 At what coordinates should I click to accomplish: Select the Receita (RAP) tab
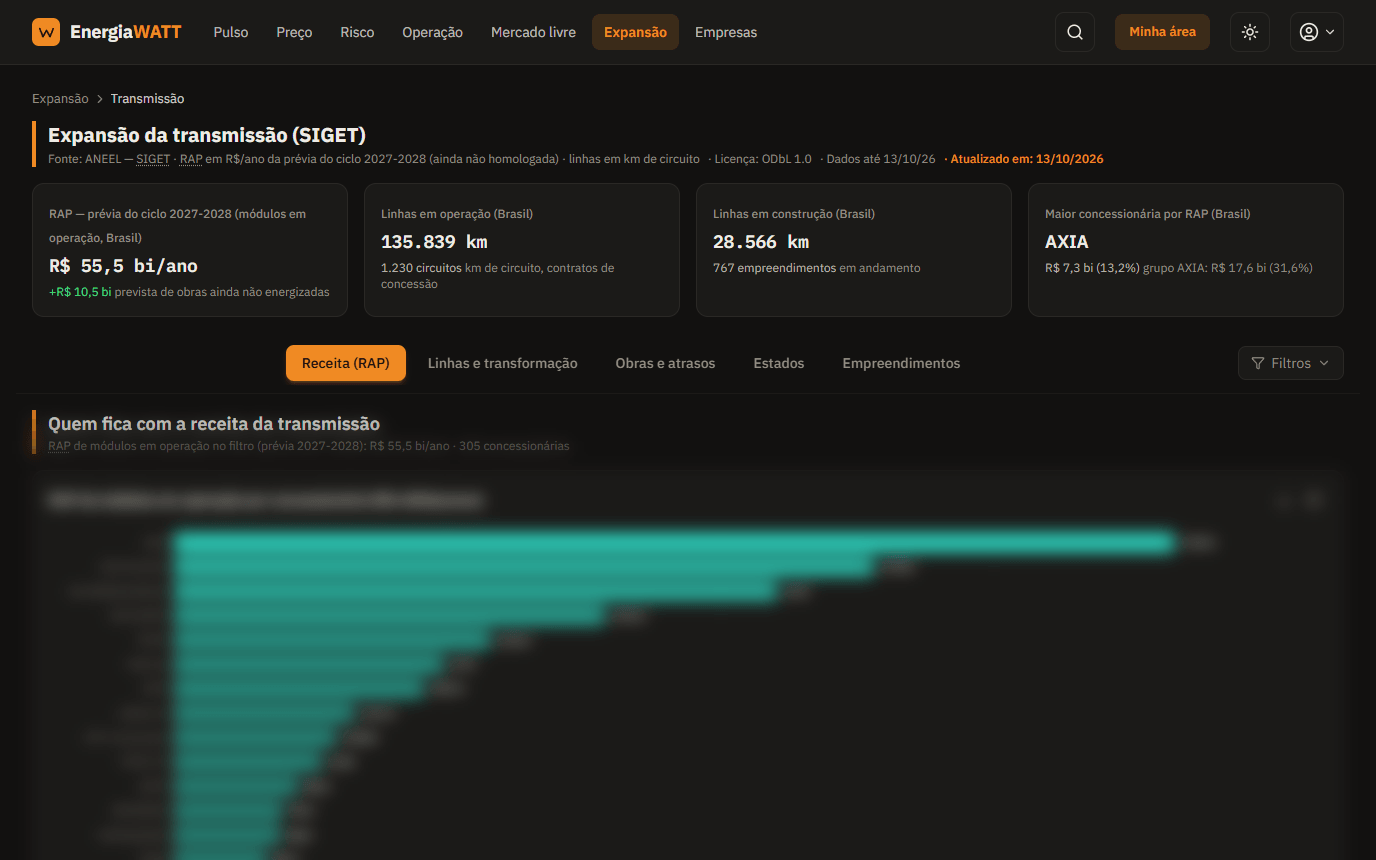point(346,363)
